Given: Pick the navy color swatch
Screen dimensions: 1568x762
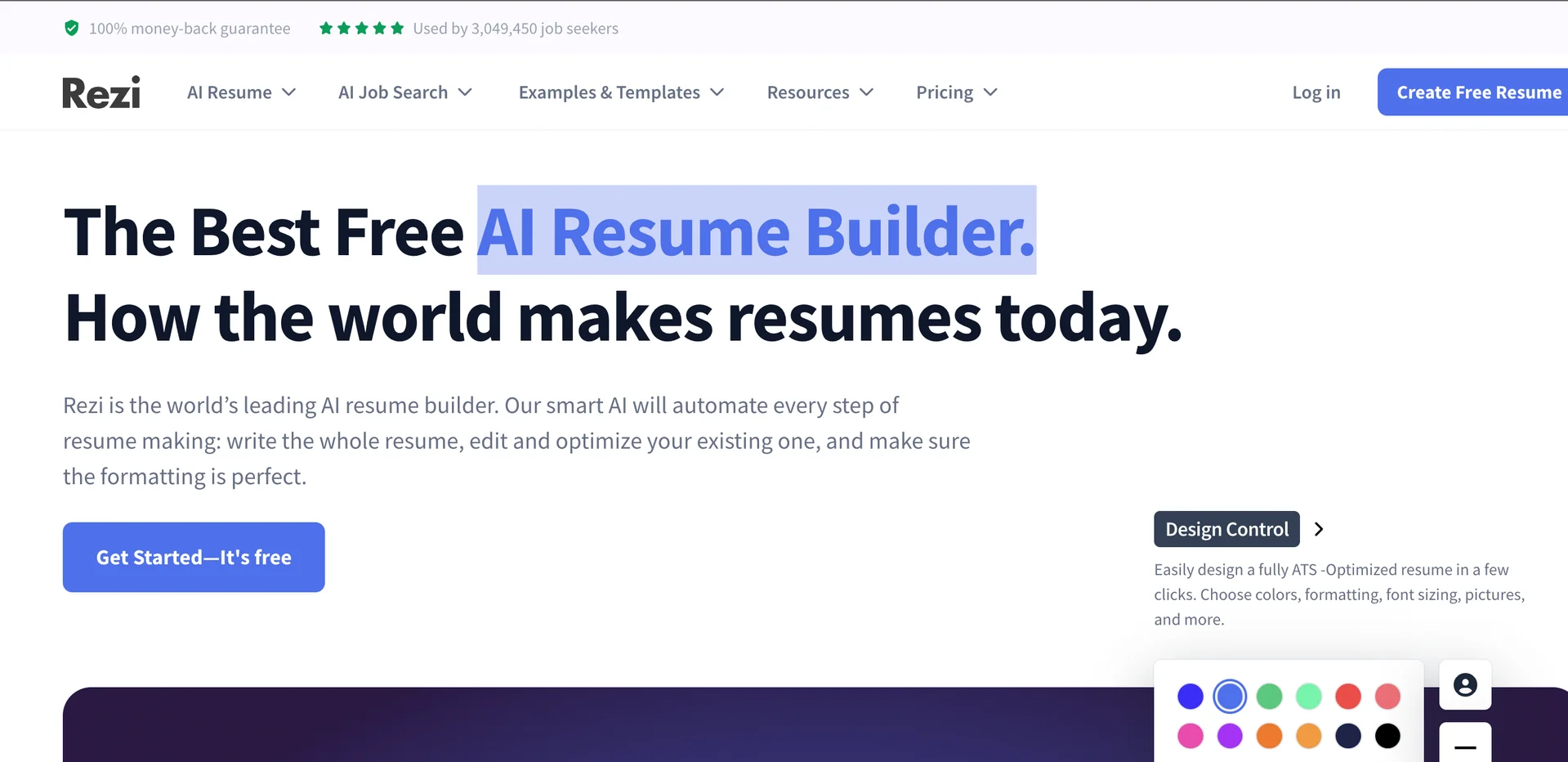Looking at the screenshot, I should [x=1348, y=736].
